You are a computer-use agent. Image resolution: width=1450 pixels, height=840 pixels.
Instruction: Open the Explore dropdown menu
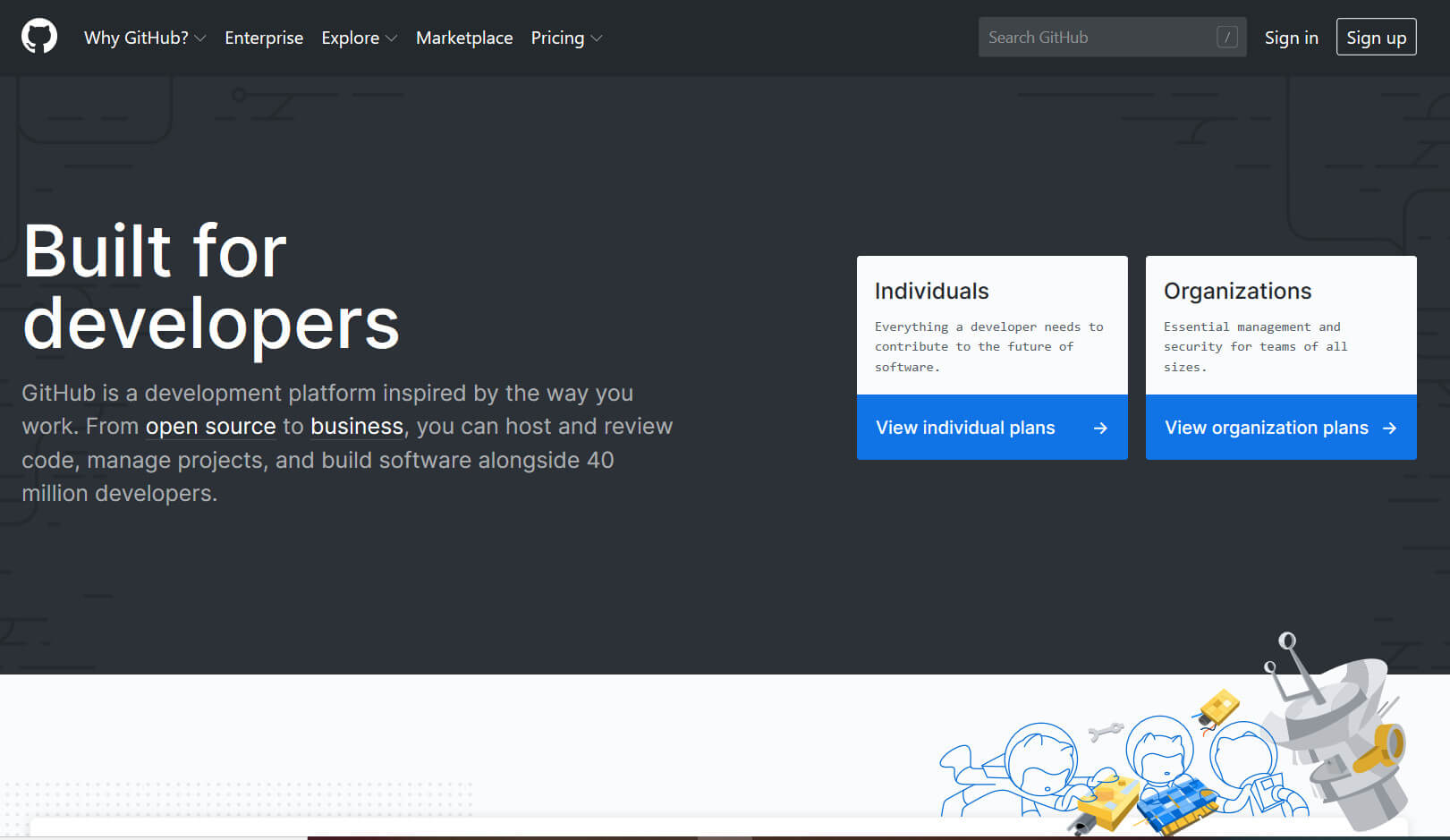pyautogui.click(x=359, y=38)
